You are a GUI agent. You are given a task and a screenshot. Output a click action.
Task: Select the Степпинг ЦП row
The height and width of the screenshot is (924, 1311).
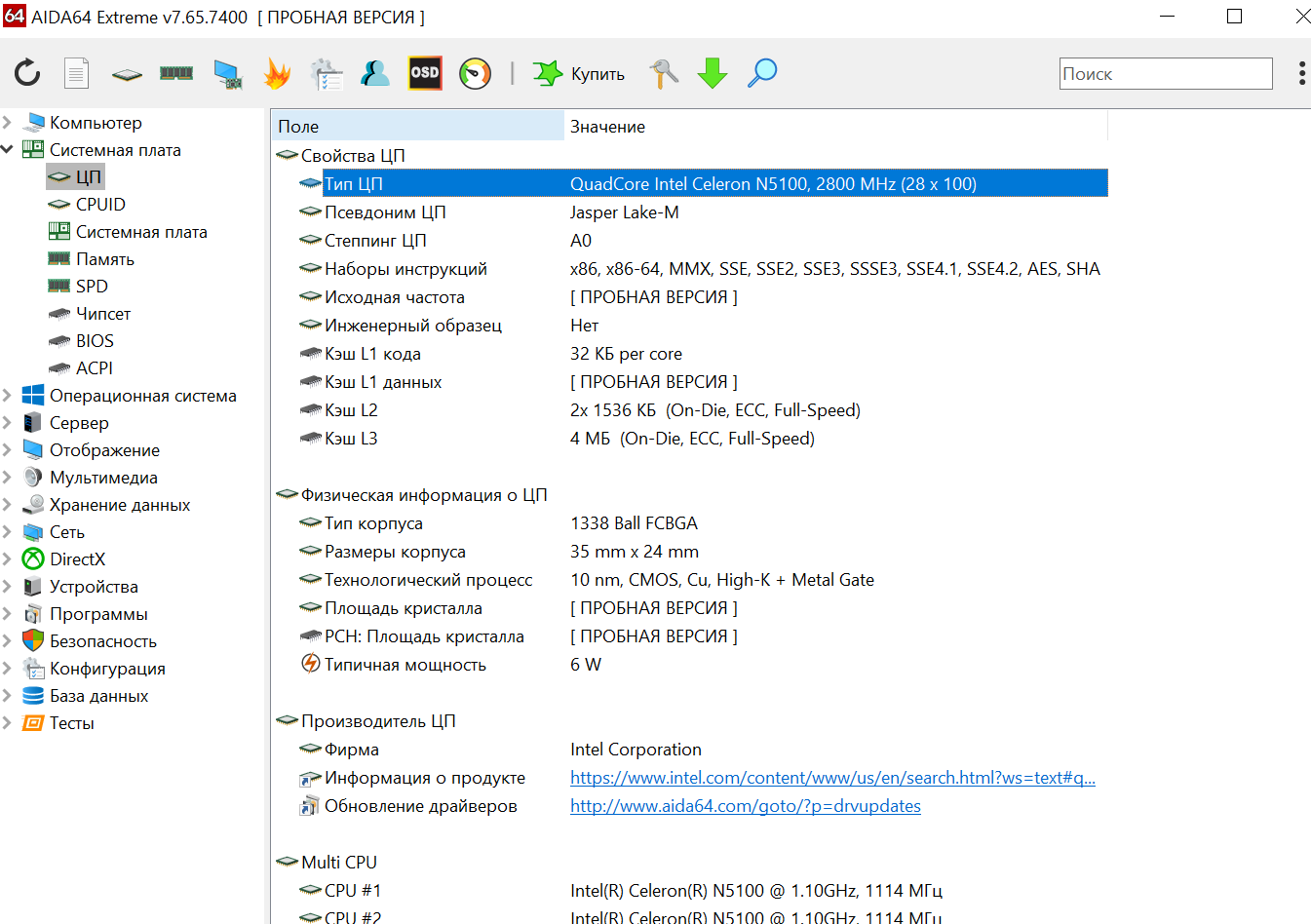pyautogui.click(x=702, y=241)
